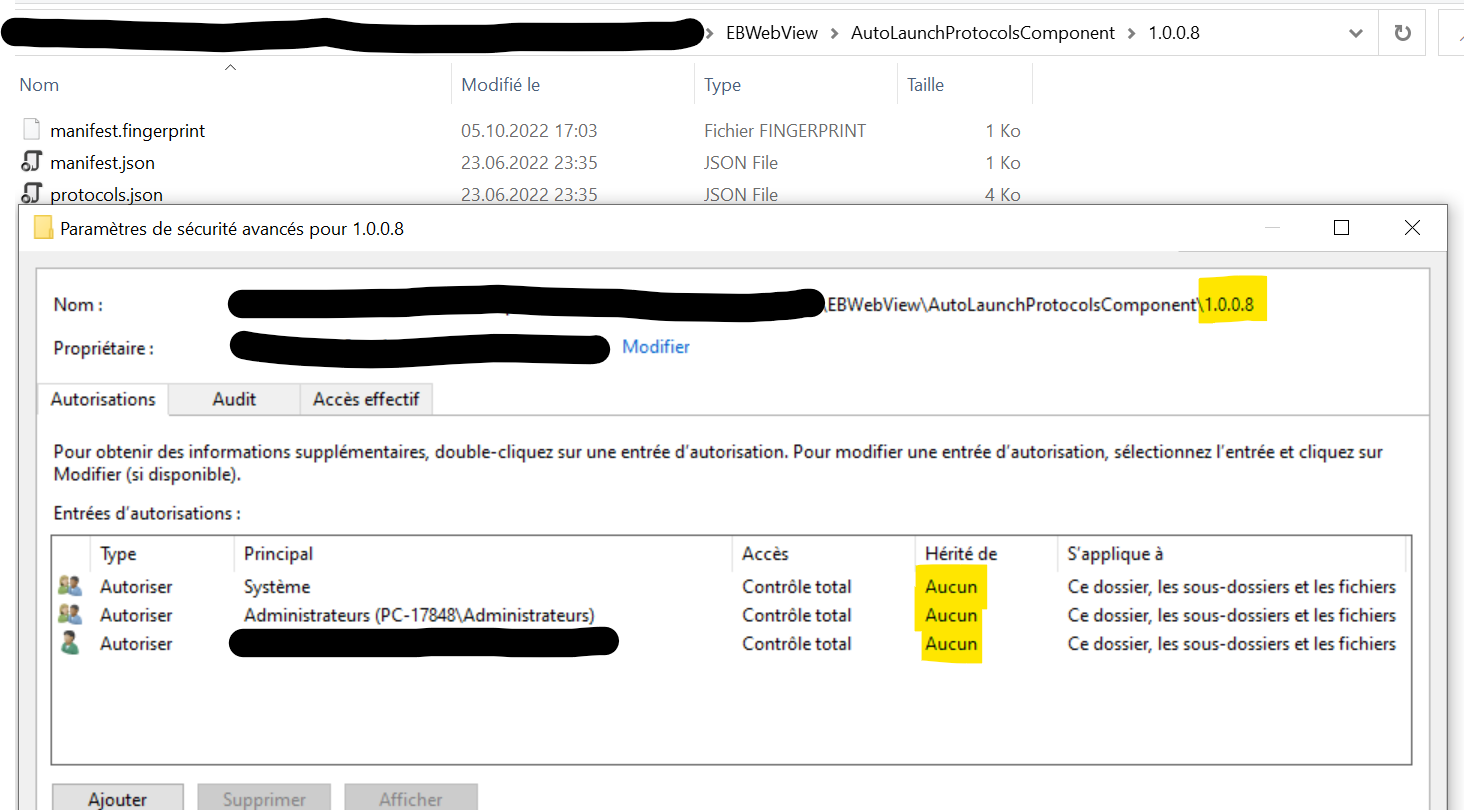Click the Modifier link next to Propriétaire
1464x810 pixels.
click(x=655, y=346)
